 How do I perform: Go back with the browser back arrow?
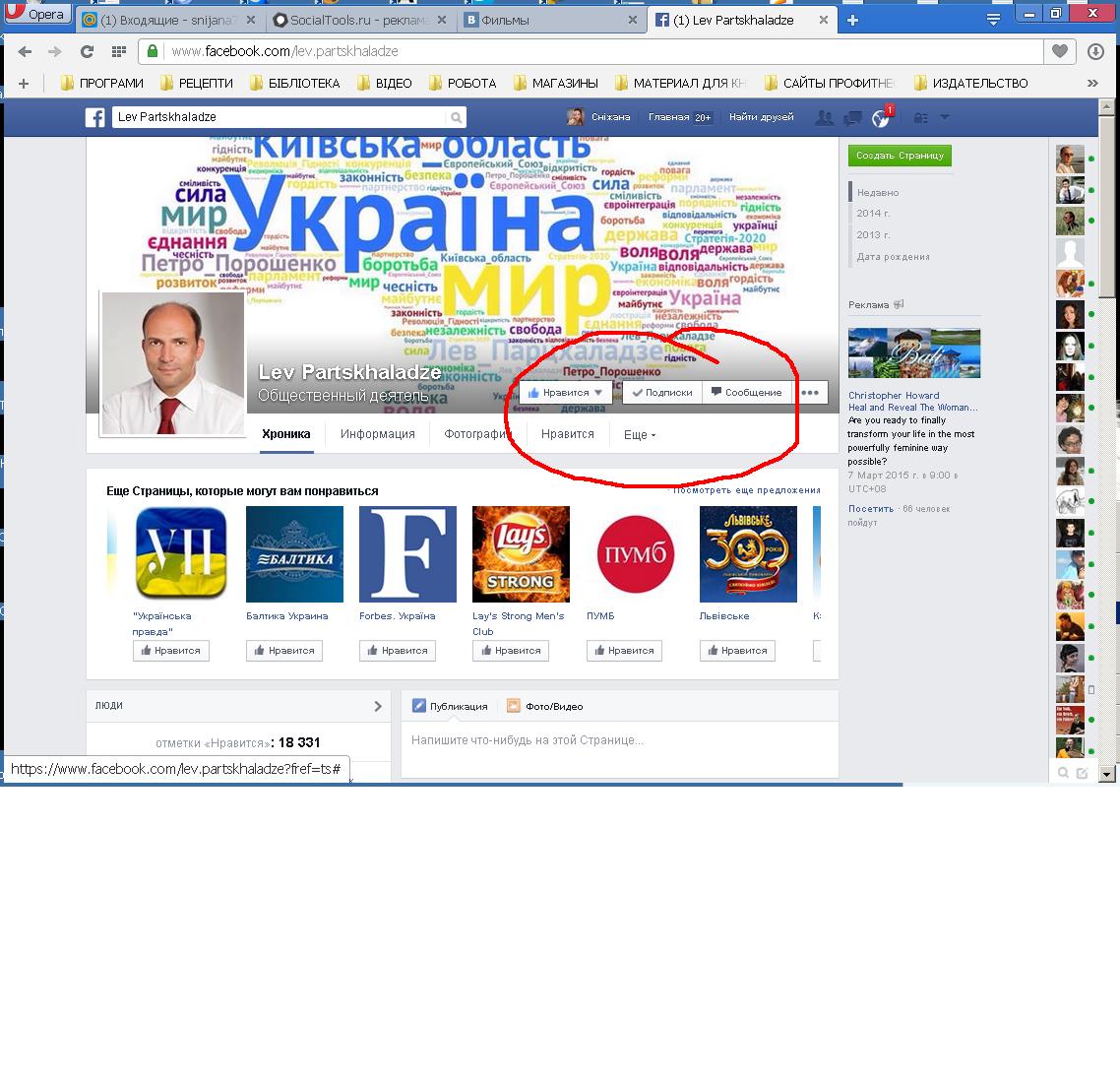(x=25, y=51)
